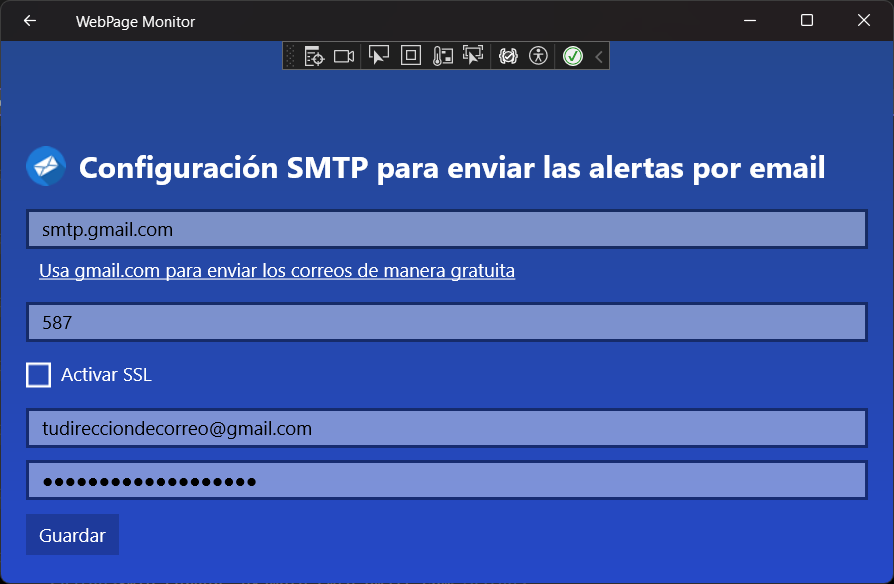Select the masked password field
This screenshot has width=894, height=584.
[446, 481]
